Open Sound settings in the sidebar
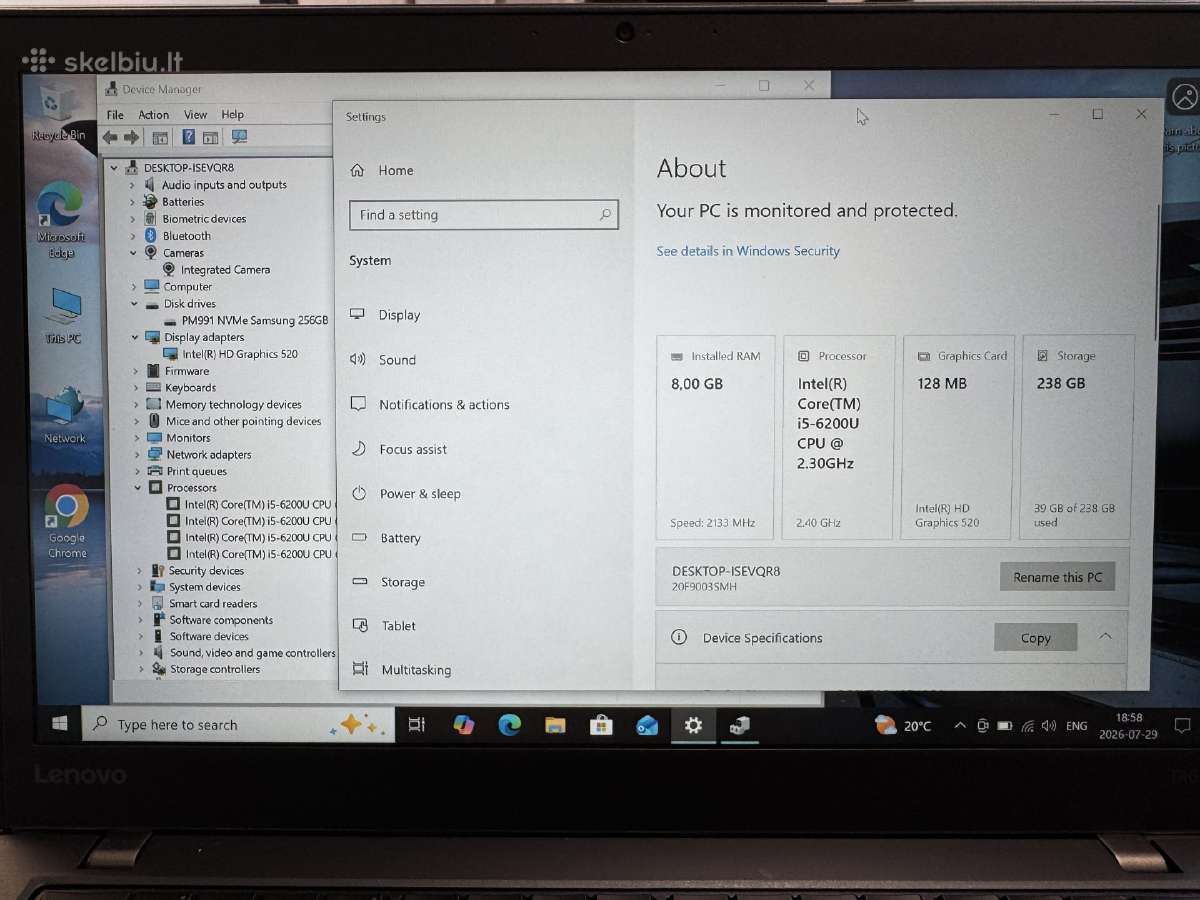 397,360
